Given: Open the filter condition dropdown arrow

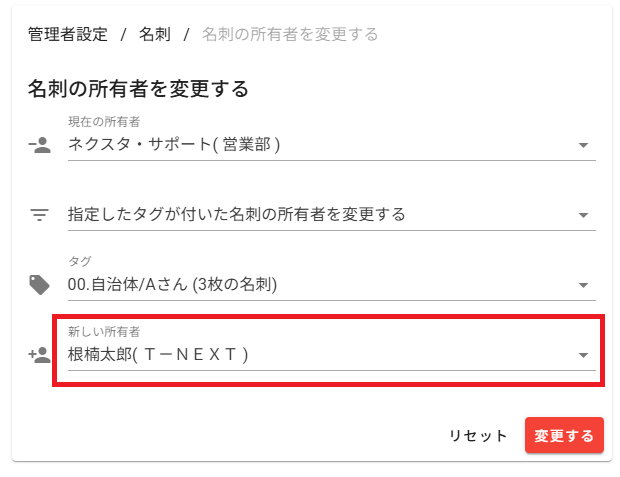Looking at the screenshot, I should point(583,215).
